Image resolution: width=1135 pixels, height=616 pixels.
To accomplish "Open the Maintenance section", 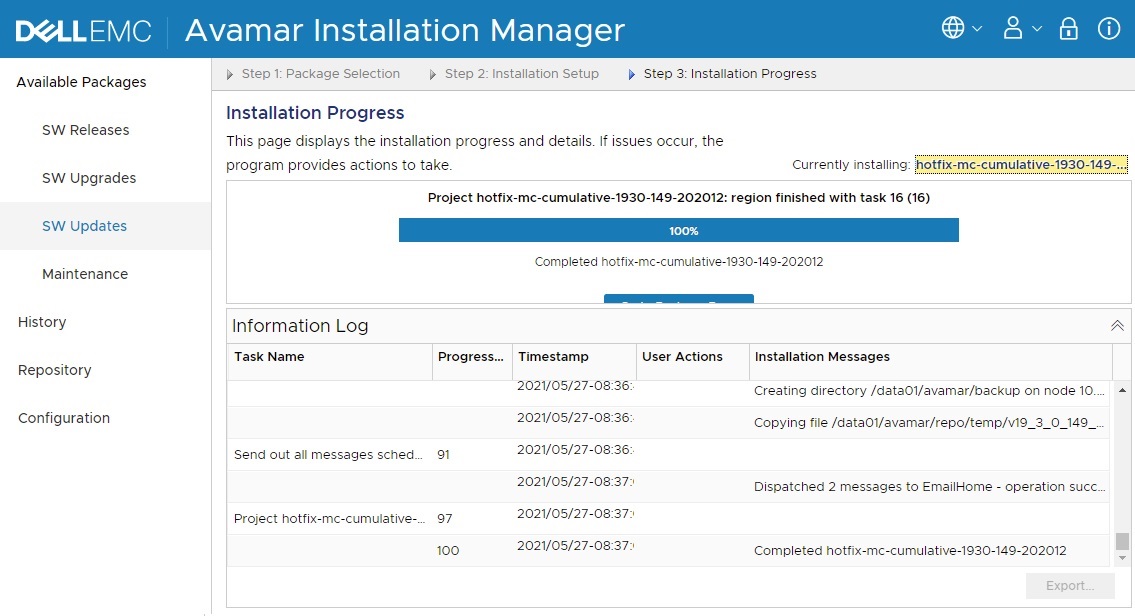I will (84, 274).
